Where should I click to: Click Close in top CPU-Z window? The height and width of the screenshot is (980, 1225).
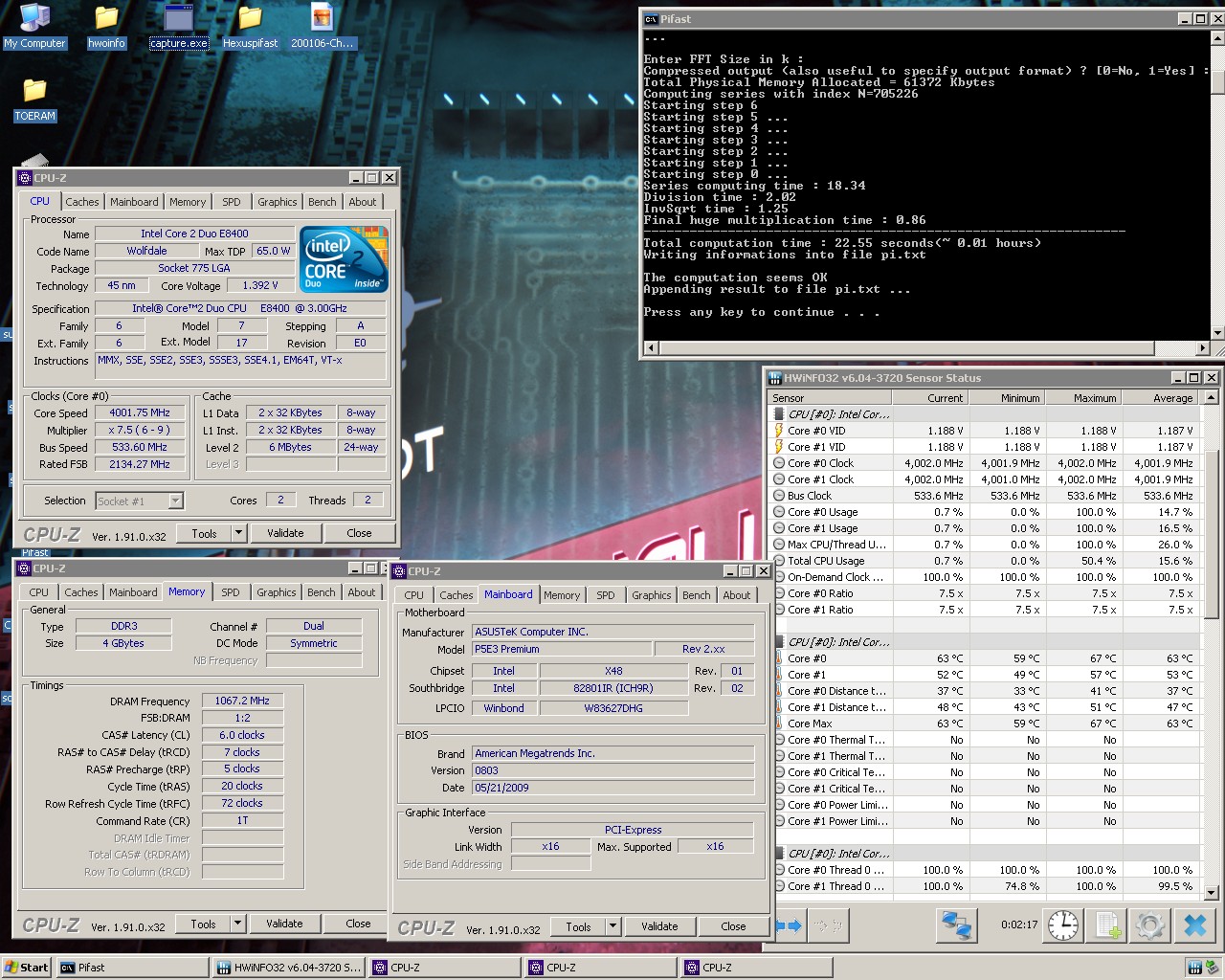click(359, 533)
